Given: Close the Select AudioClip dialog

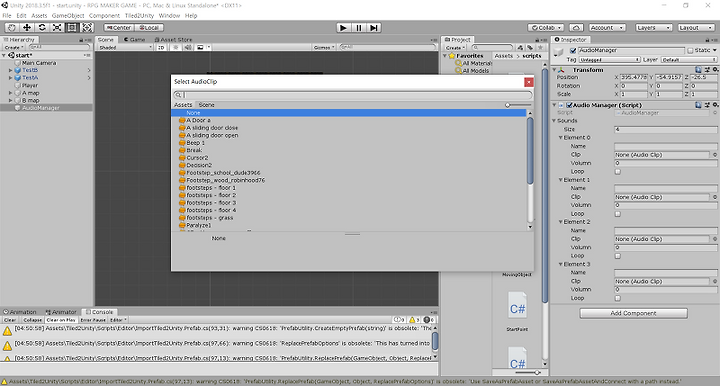Looking at the screenshot, I should click(529, 82).
